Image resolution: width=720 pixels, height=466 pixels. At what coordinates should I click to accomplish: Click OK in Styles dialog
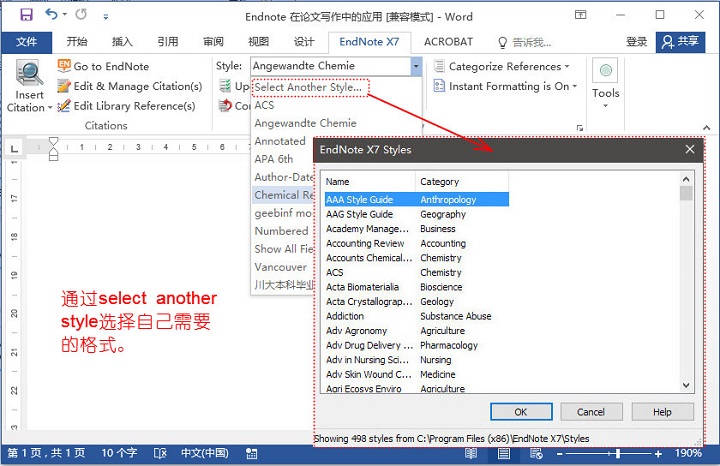pyautogui.click(x=521, y=412)
